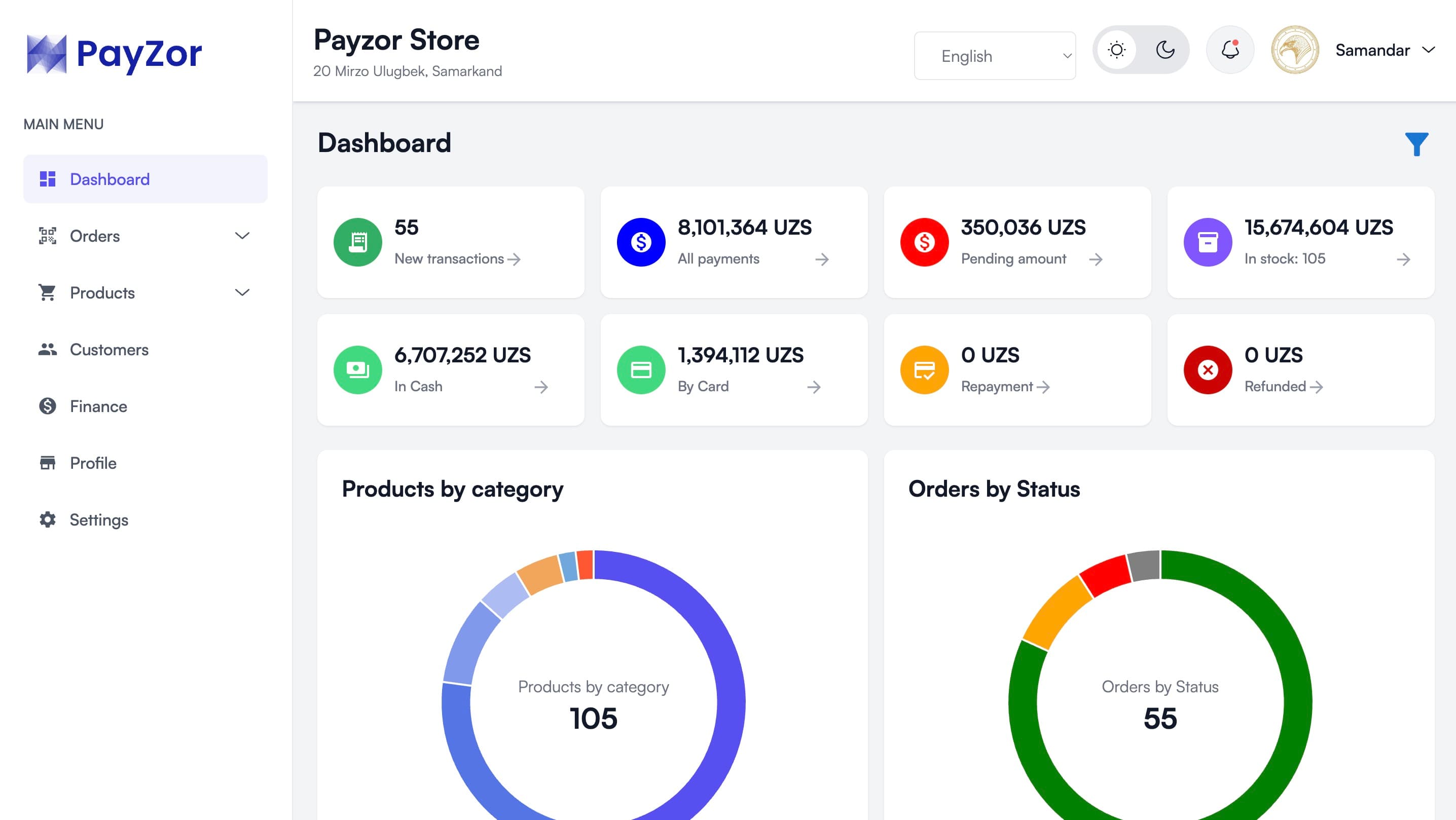The height and width of the screenshot is (820, 1456).
Task: Click the blue filter funnel icon
Action: tap(1416, 143)
